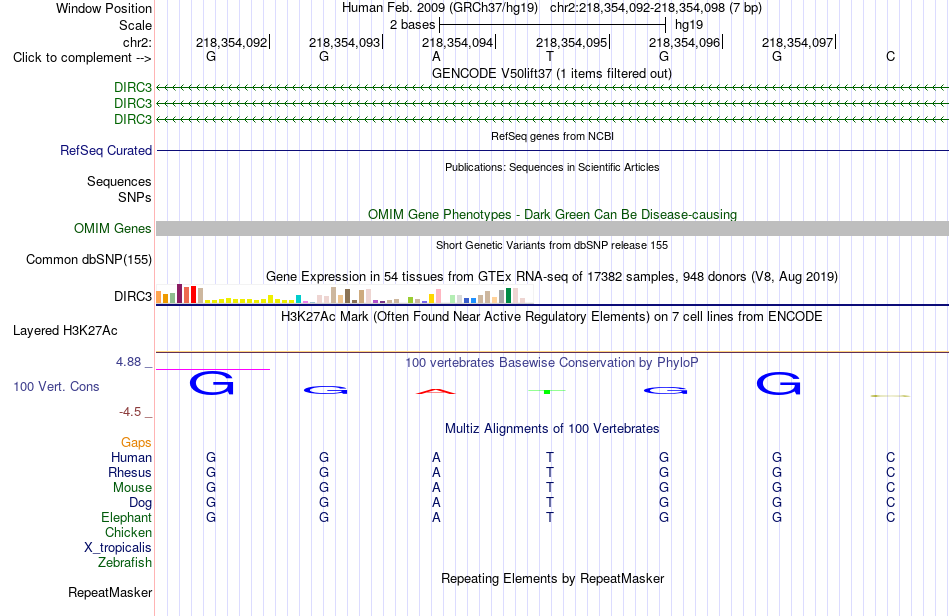The image size is (950, 616).
Task: Open the 'RefSeq genes from NCBI' track title
Action: (552, 136)
